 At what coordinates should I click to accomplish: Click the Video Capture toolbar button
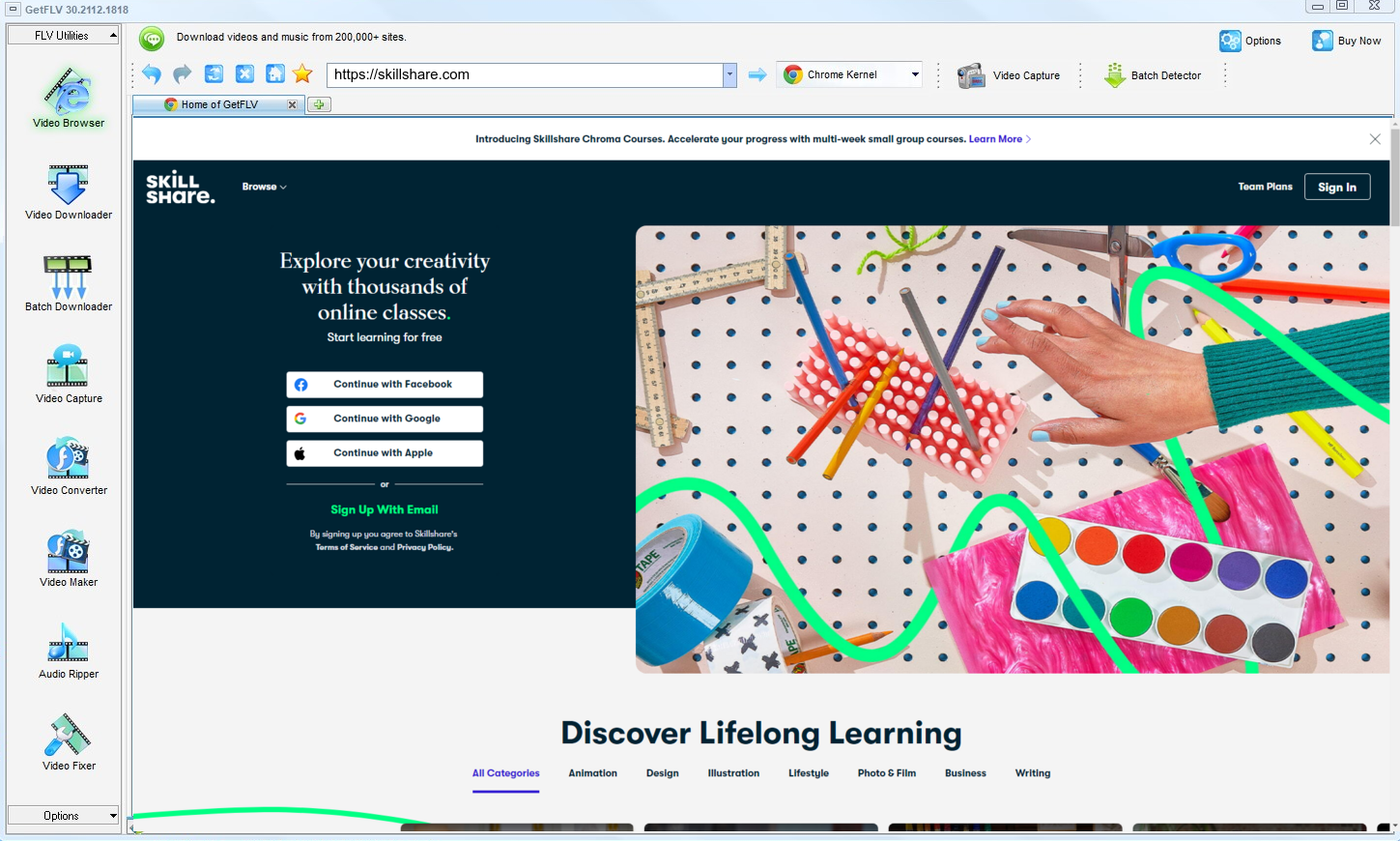pyautogui.click(x=1009, y=75)
